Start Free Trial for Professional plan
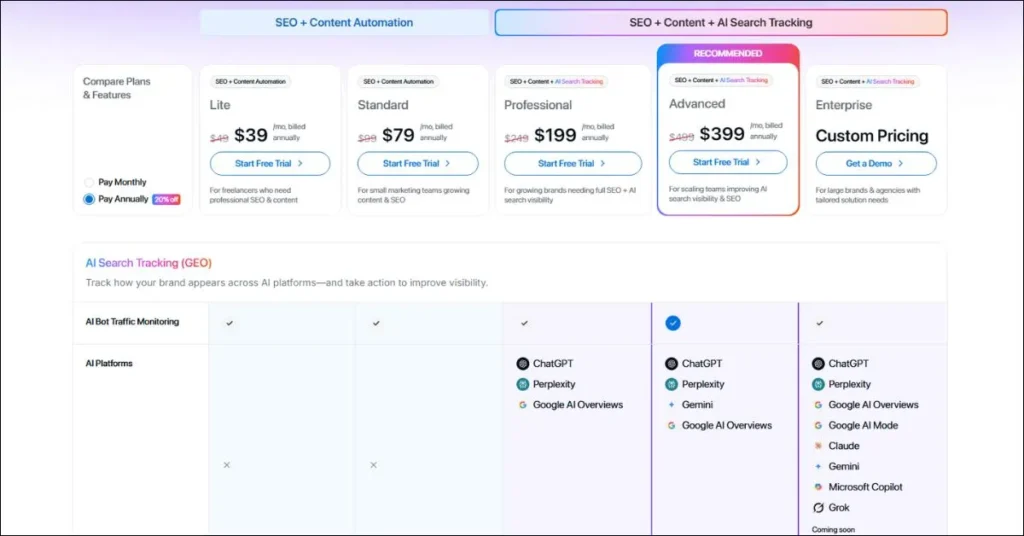1024x536 pixels. (x=573, y=163)
